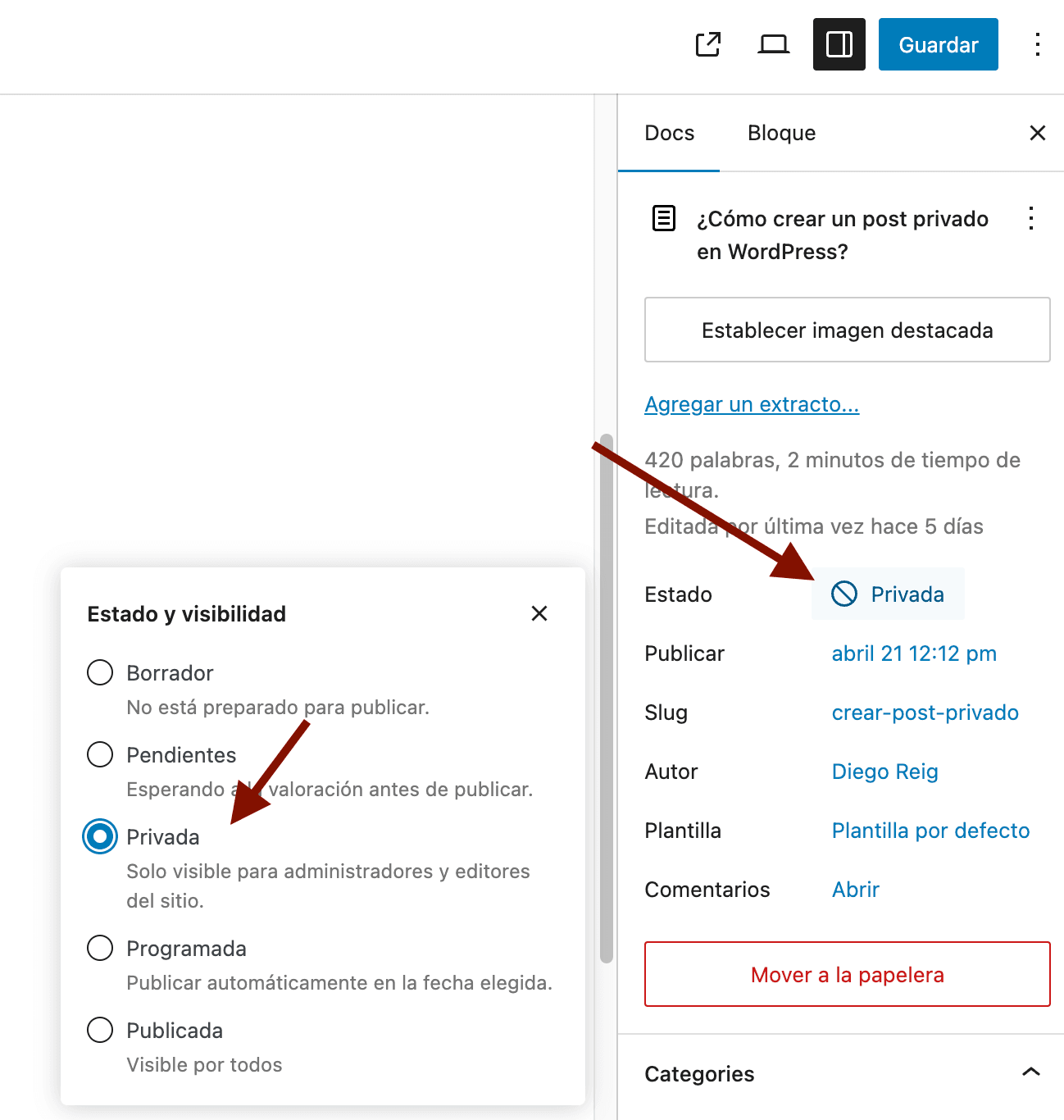Open the Privada status dropdown
This screenshot has width=1064, height=1120.
(888, 594)
